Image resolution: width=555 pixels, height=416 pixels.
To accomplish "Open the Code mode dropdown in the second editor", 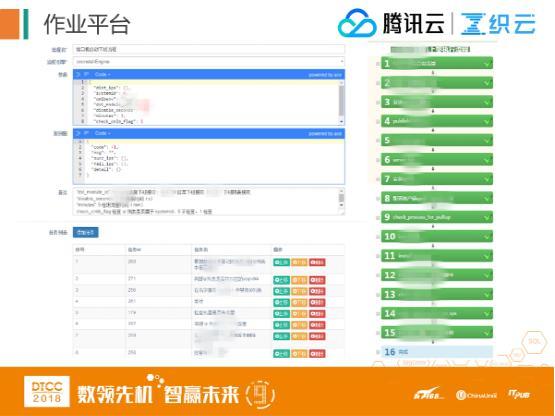I will click(102, 133).
